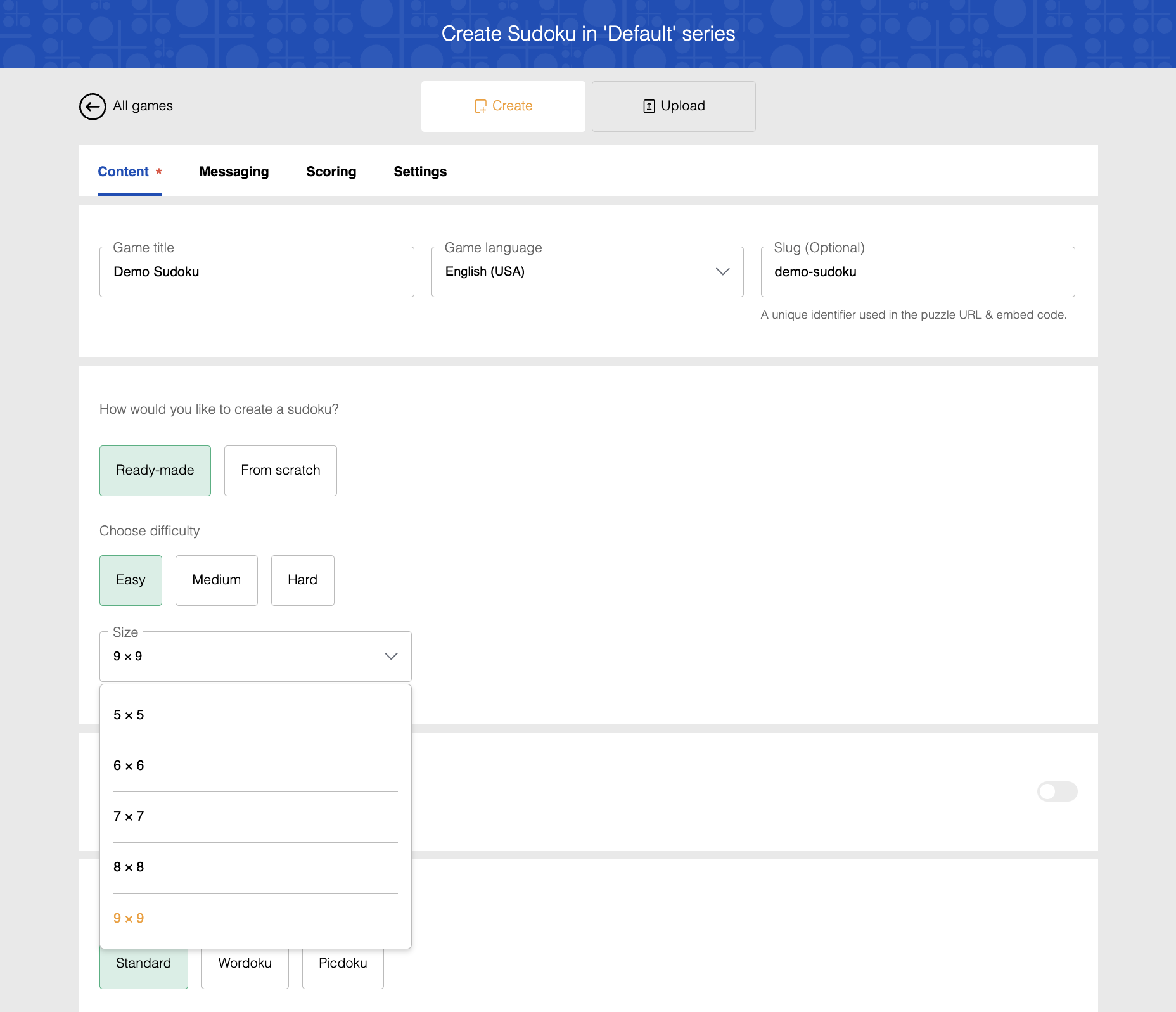
Task: Flip the toggle switch on the right
Action: tap(1057, 791)
